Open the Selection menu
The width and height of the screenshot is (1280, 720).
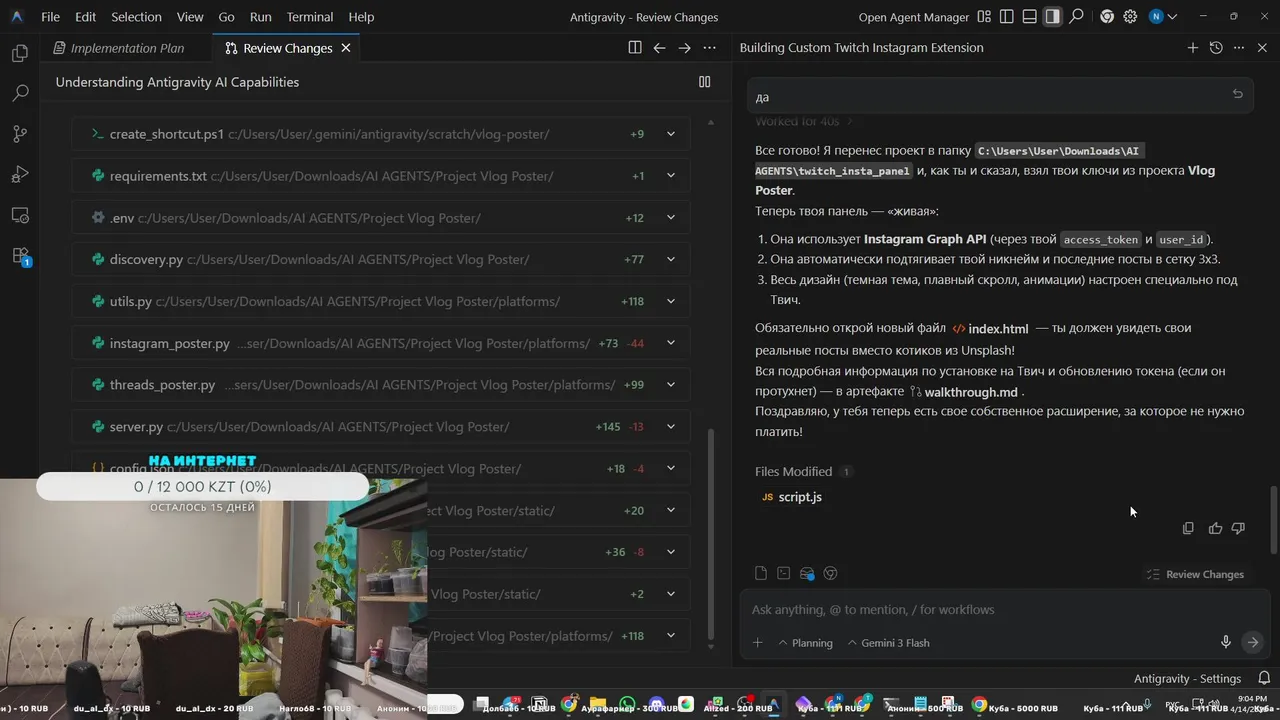pos(136,17)
